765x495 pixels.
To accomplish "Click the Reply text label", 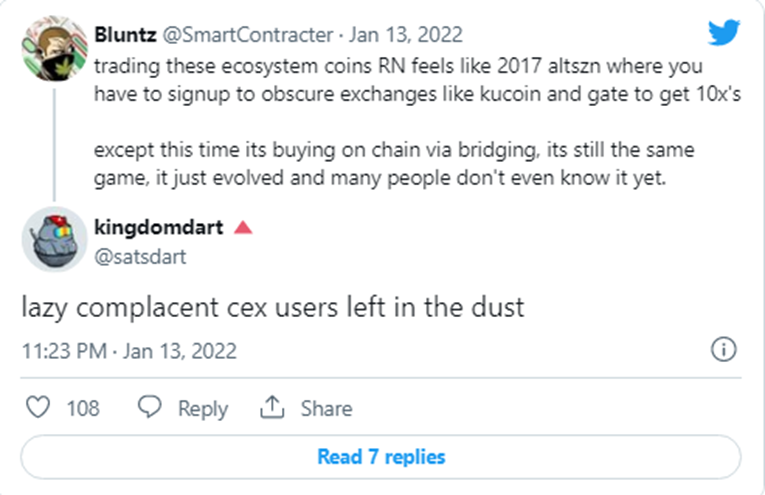I will 203,409.
